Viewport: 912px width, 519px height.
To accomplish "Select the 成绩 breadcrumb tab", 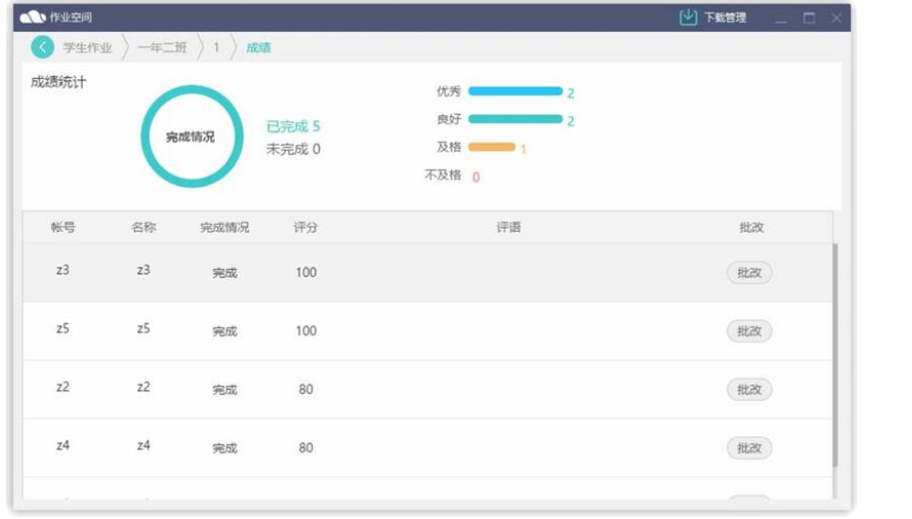I will click(x=258, y=48).
